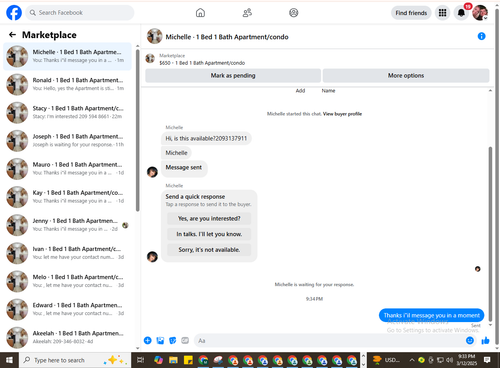Screen dimensions: 500x368
Task: Click the Windows Start button
Action: (x=9, y=360)
